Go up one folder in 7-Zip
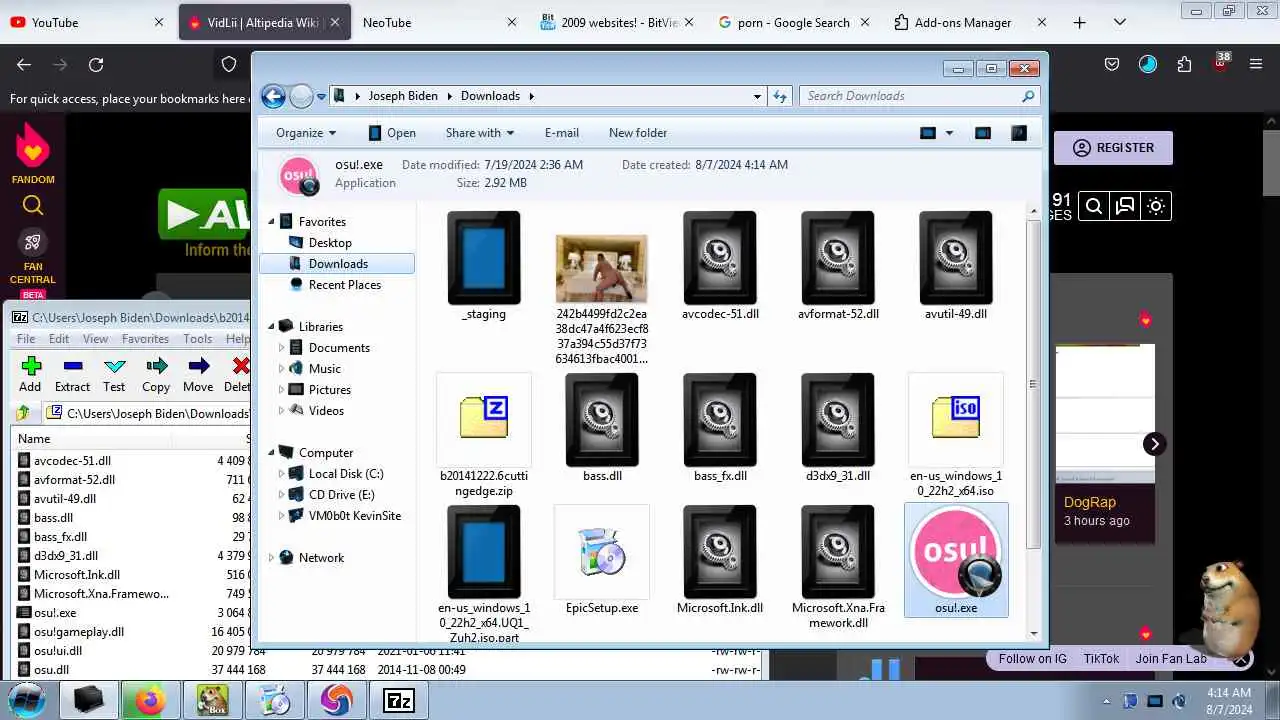The width and height of the screenshot is (1280, 720). click(23, 413)
